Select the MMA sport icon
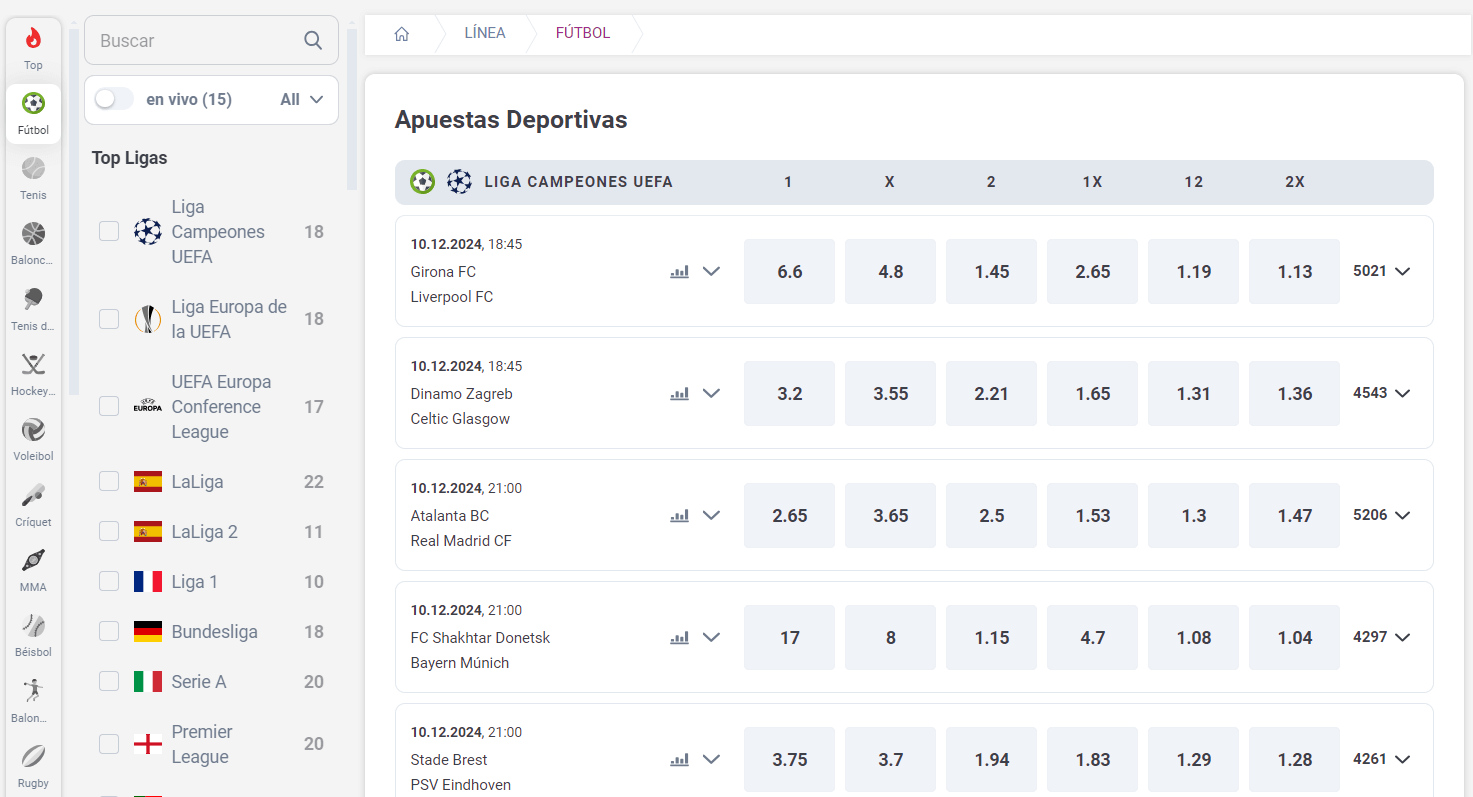The height and width of the screenshot is (797, 1473). click(33, 561)
